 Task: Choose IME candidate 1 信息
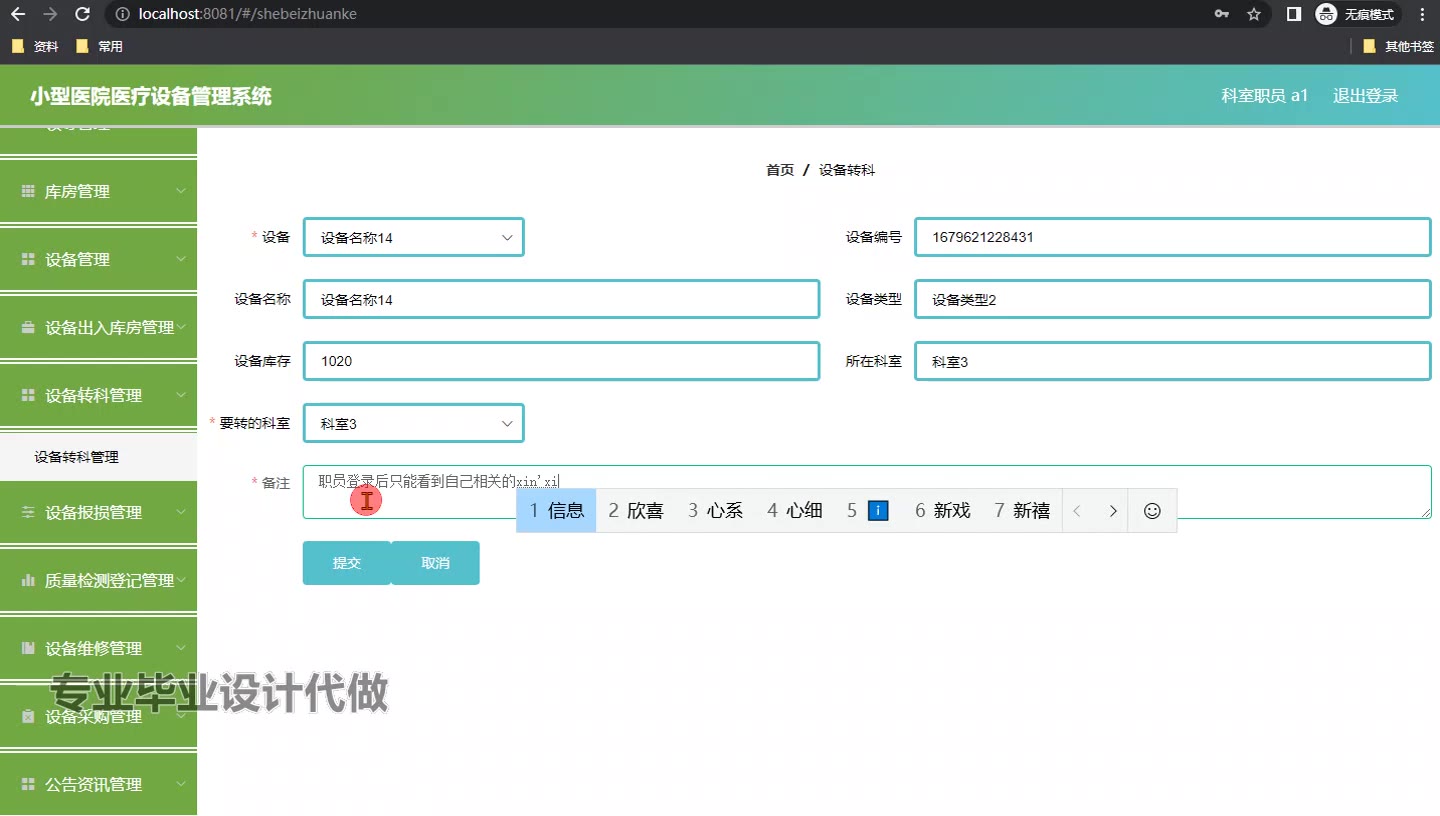pyautogui.click(x=557, y=511)
